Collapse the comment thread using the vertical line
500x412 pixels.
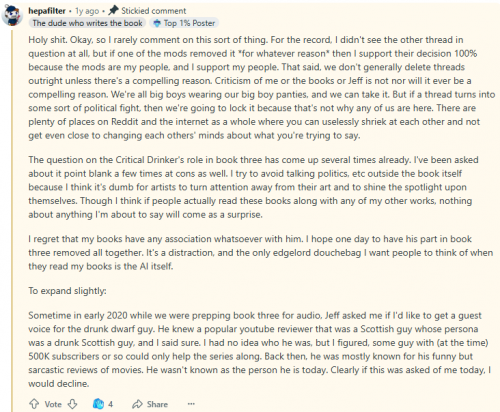click(x=12, y=221)
